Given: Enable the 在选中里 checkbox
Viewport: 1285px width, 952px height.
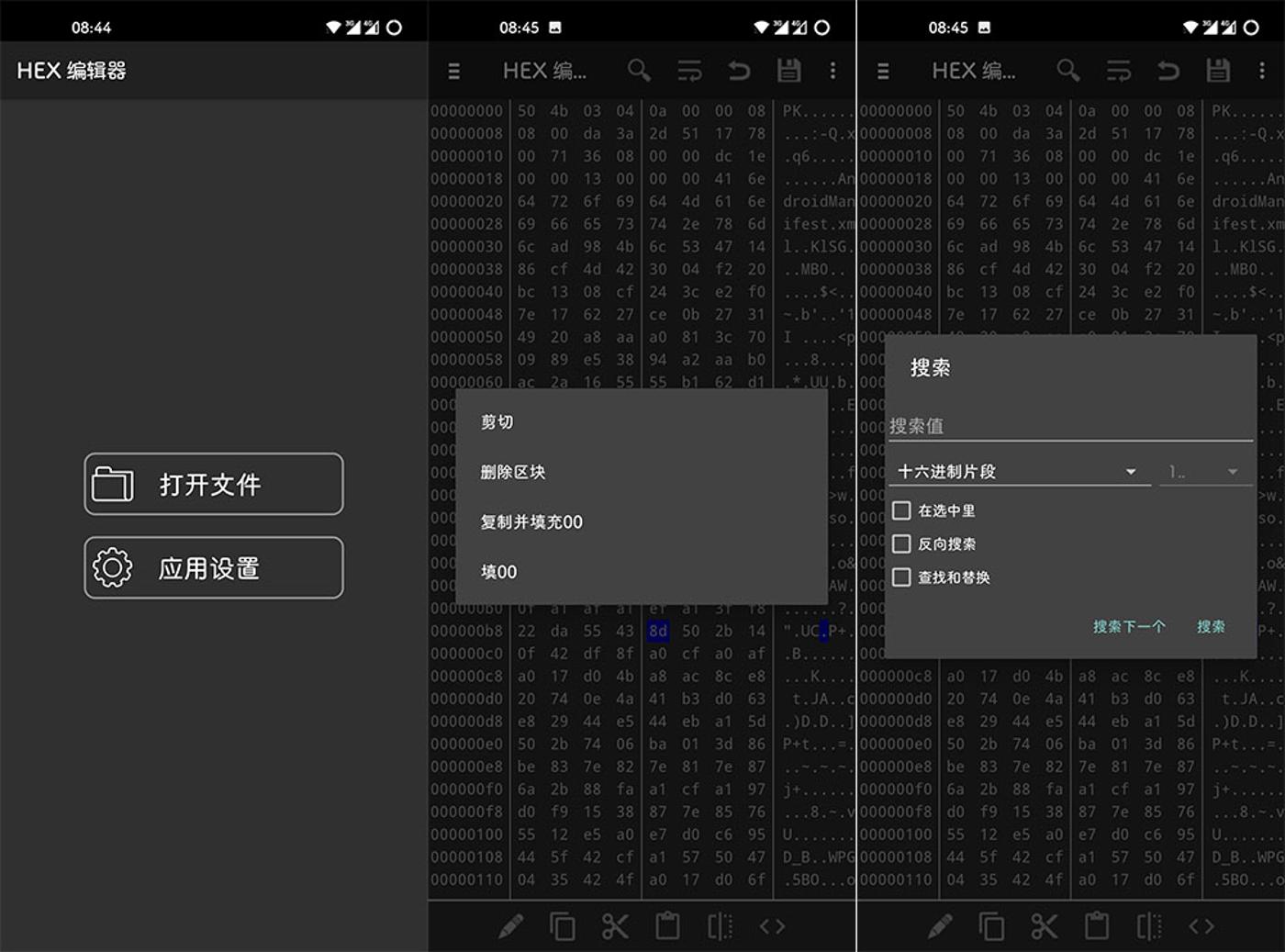Looking at the screenshot, I should tap(901, 510).
